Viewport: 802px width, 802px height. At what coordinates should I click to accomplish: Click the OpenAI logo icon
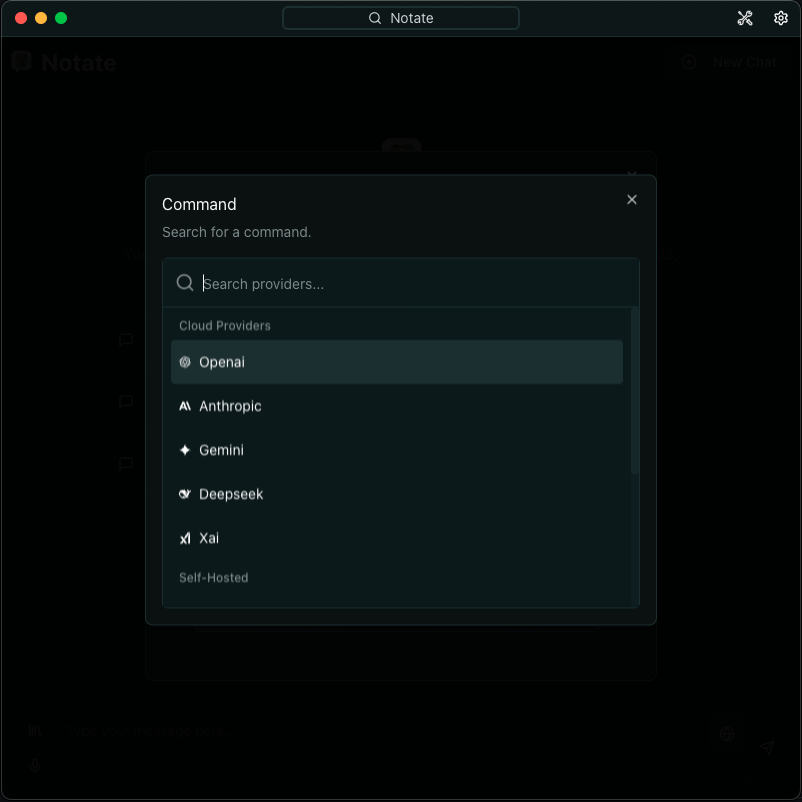185,362
